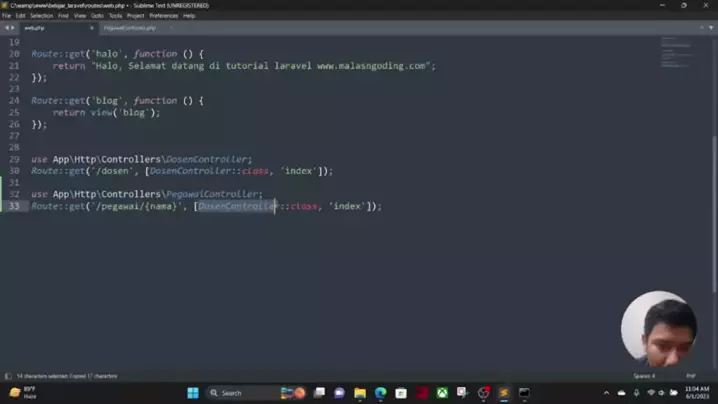Close the web.php tab

92,28
